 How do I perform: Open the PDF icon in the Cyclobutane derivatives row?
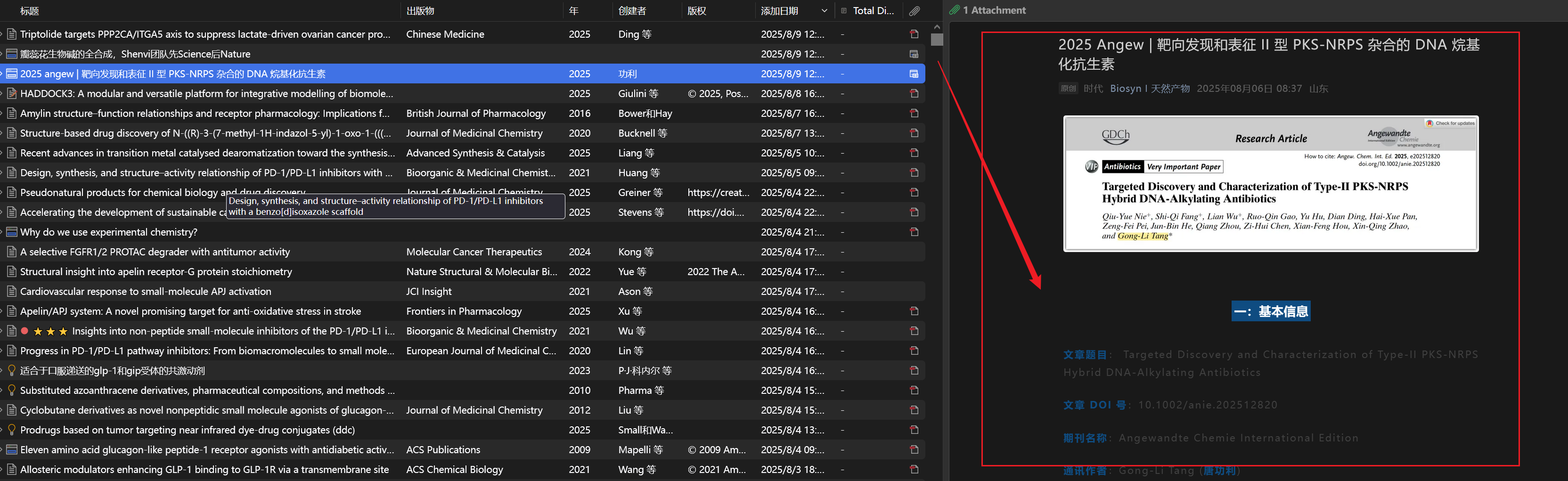(x=914, y=410)
